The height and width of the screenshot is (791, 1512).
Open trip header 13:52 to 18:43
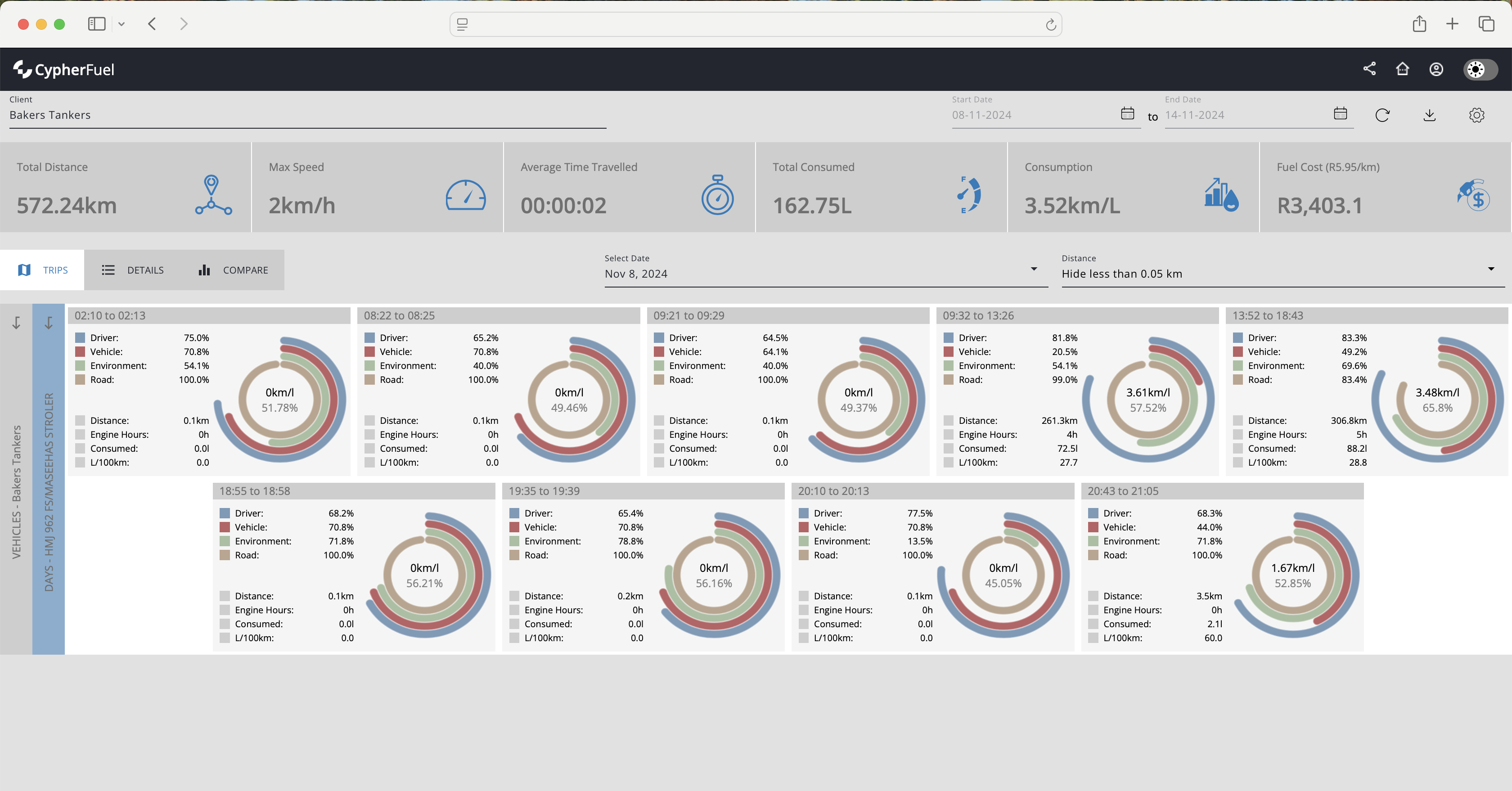coord(1367,316)
